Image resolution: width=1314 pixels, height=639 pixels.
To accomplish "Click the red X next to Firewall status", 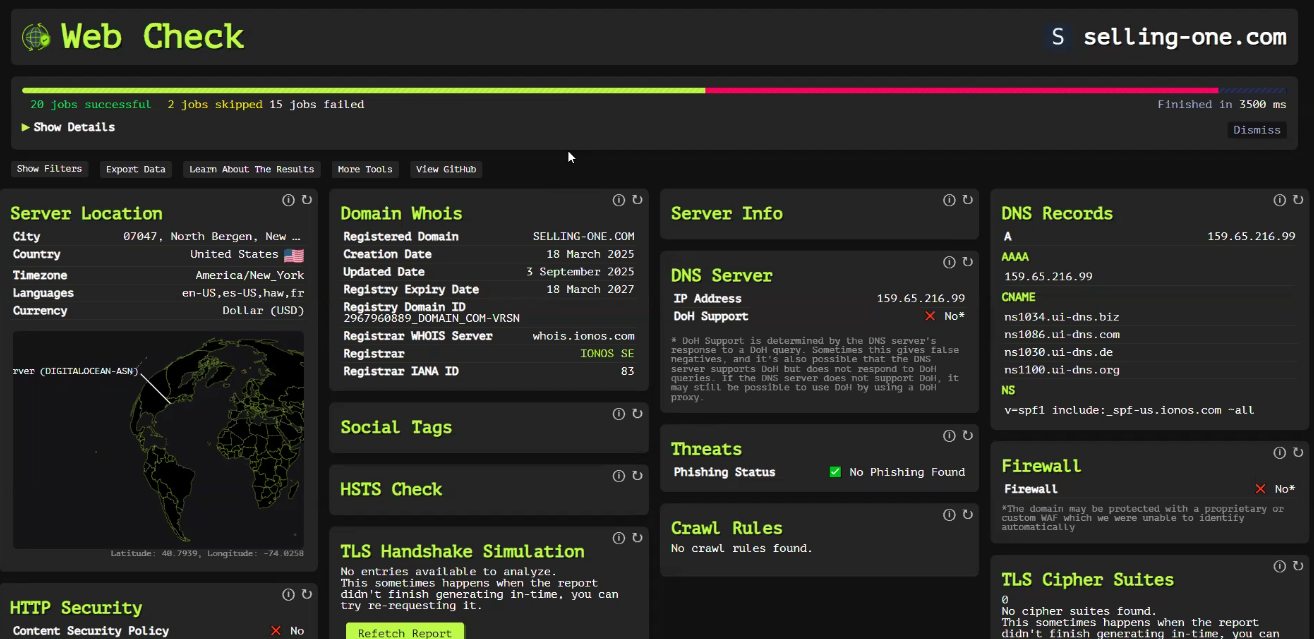I will click(x=1260, y=489).
